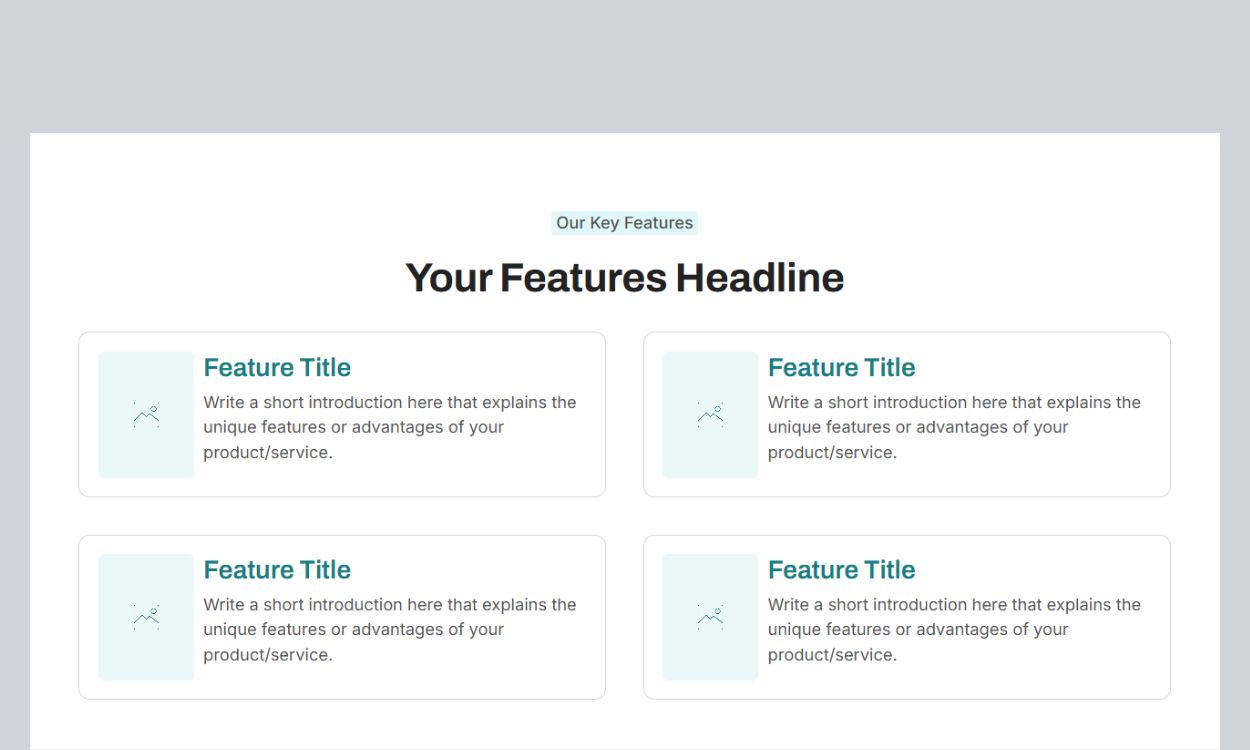Click the description paragraph in bottom-left card
The image size is (1250, 750).
[389, 629]
